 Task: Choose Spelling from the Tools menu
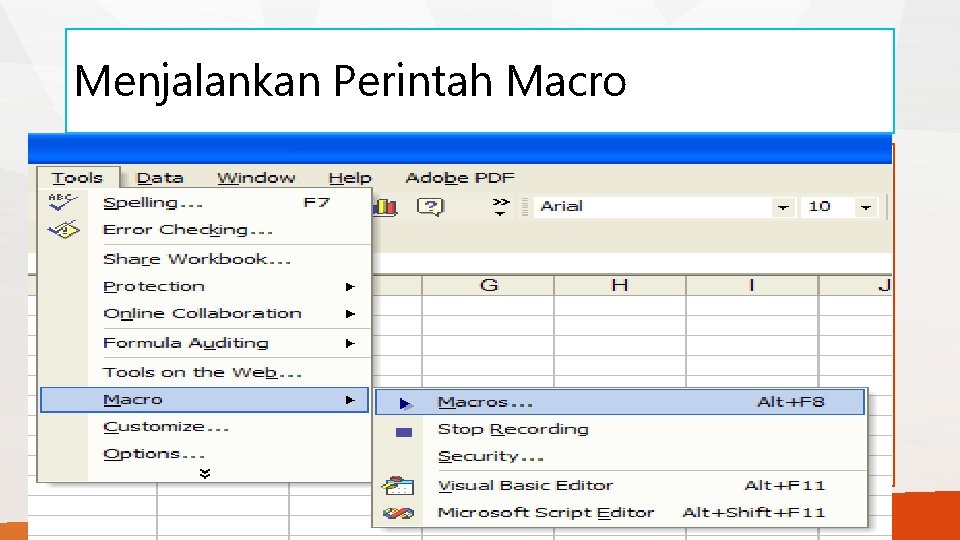pyautogui.click(x=204, y=203)
